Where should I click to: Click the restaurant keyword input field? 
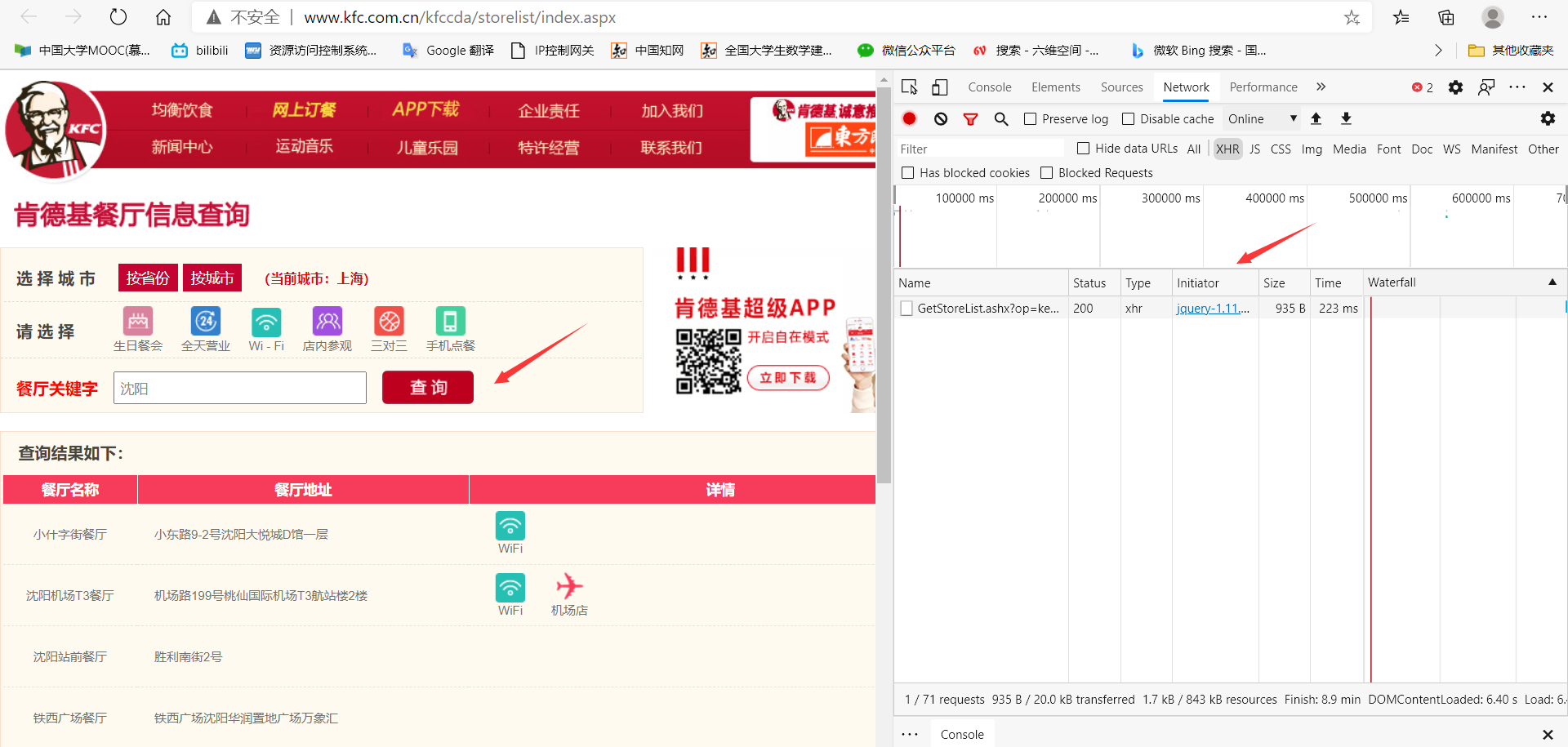pyautogui.click(x=240, y=388)
